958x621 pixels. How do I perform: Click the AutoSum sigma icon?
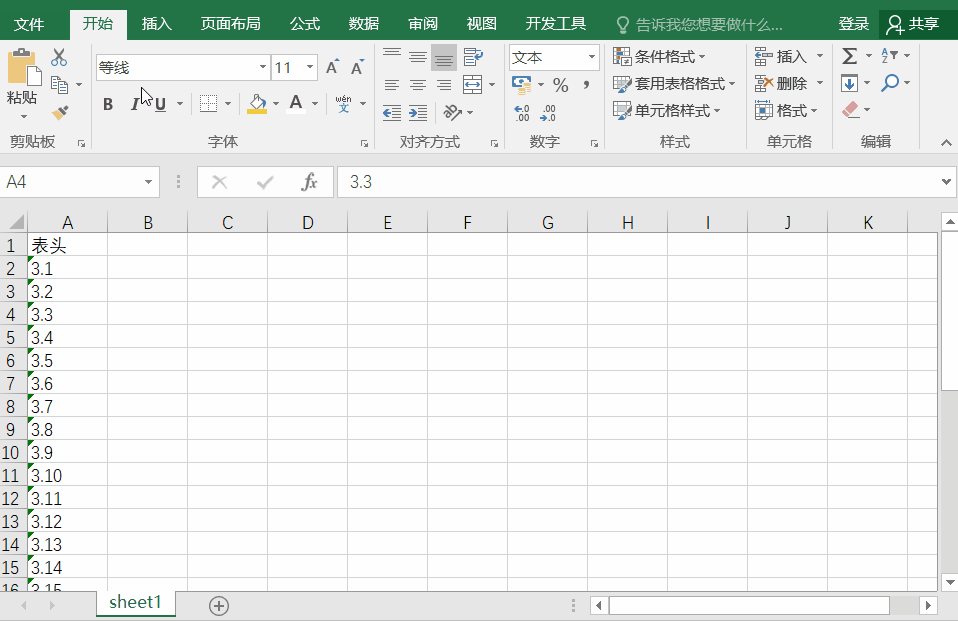point(849,56)
